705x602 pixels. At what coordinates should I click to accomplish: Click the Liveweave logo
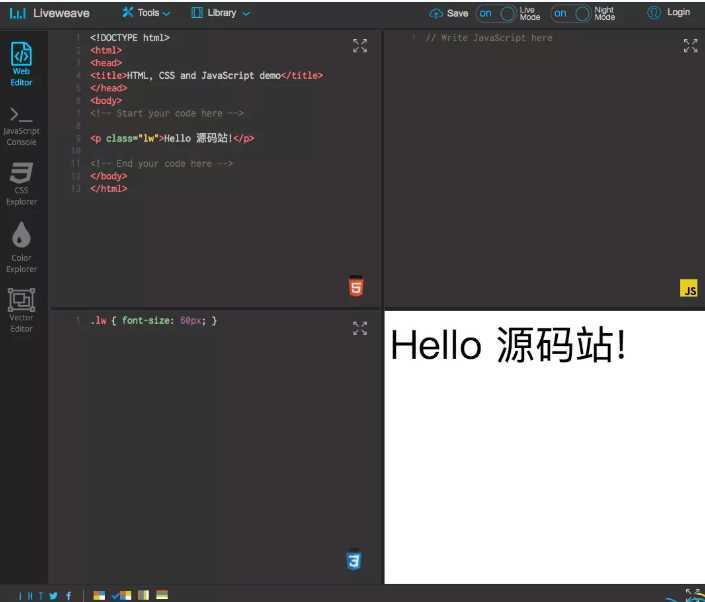[49, 13]
